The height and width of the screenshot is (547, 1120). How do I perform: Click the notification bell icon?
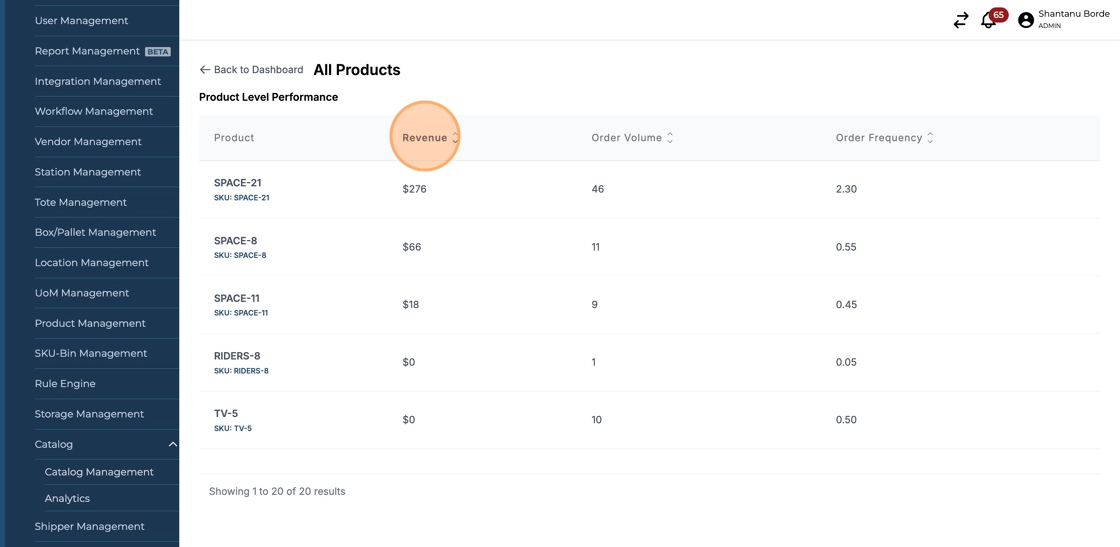[x=988, y=20]
